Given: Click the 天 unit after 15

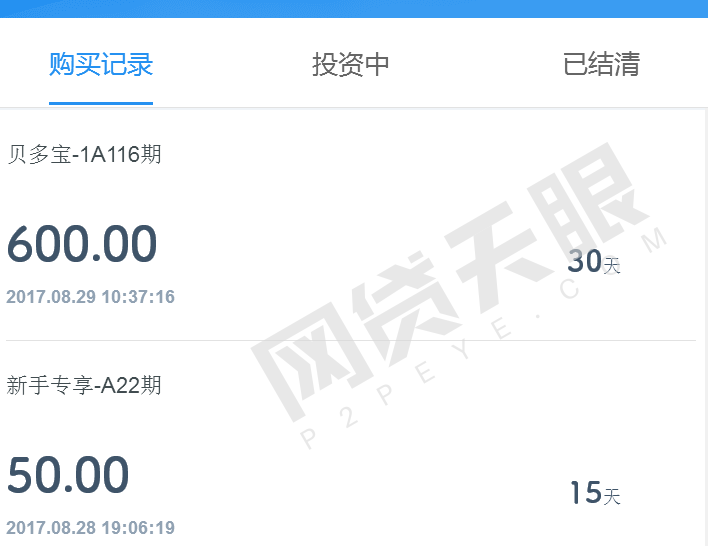Looking at the screenshot, I should 612,496.
